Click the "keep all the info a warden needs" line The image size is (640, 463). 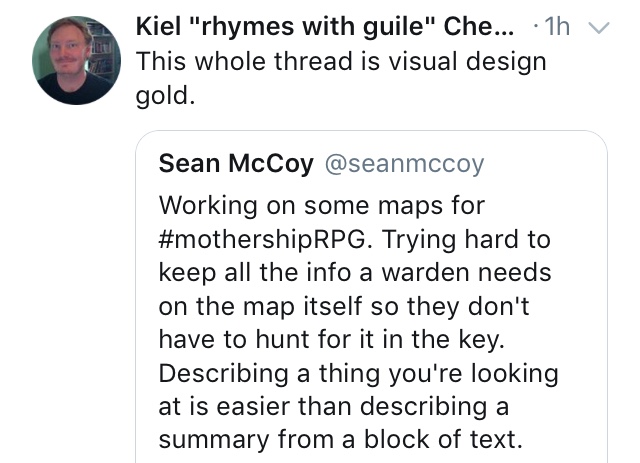[355, 273]
